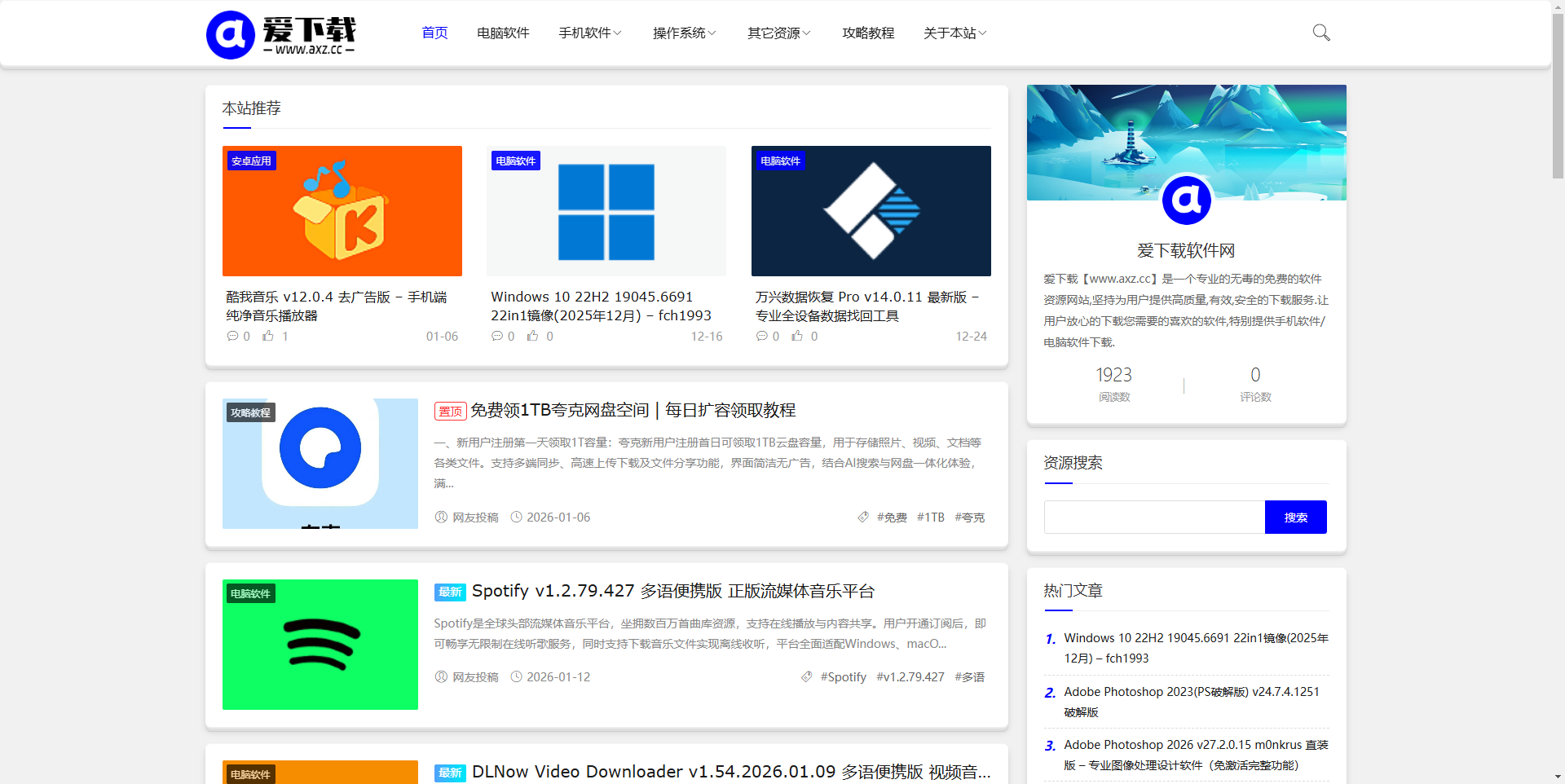
Task: Expand the 其它资源 dropdown menu
Action: click(x=779, y=33)
